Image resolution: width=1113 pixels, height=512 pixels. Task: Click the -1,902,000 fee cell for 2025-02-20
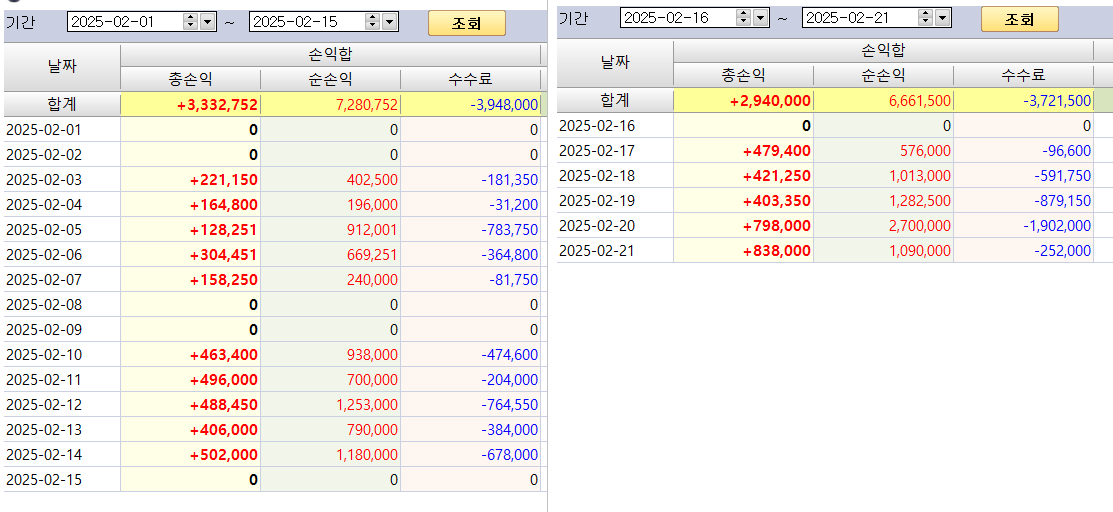pyautogui.click(x=1023, y=225)
